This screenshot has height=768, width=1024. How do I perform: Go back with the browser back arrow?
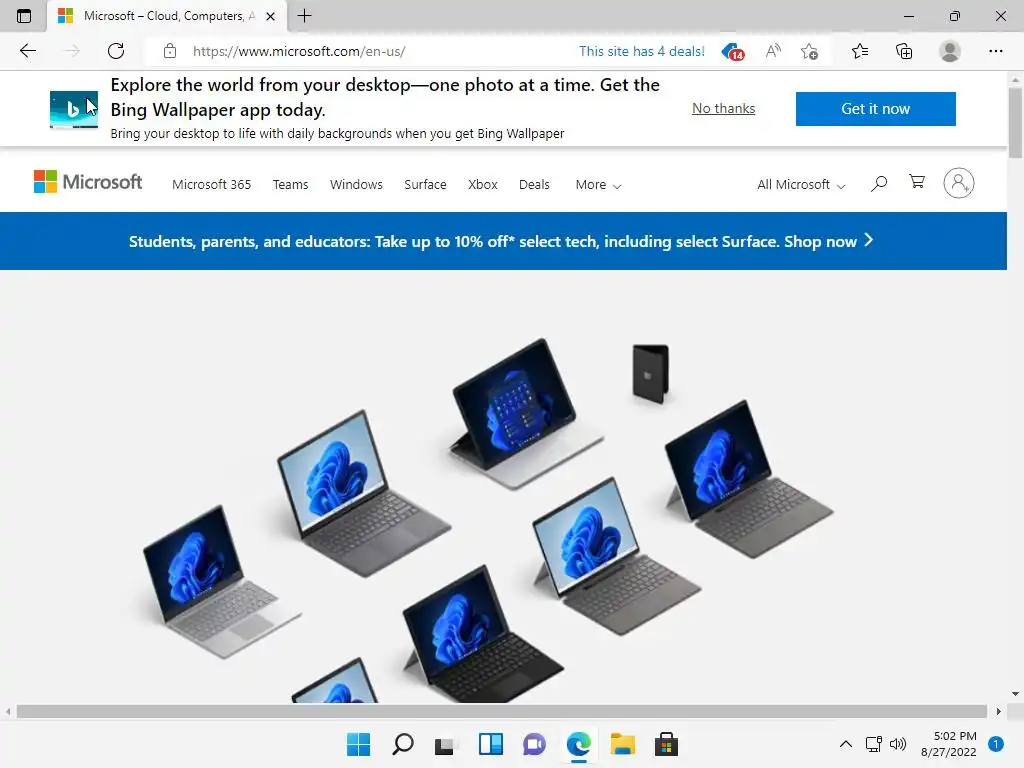(x=27, y=51)
